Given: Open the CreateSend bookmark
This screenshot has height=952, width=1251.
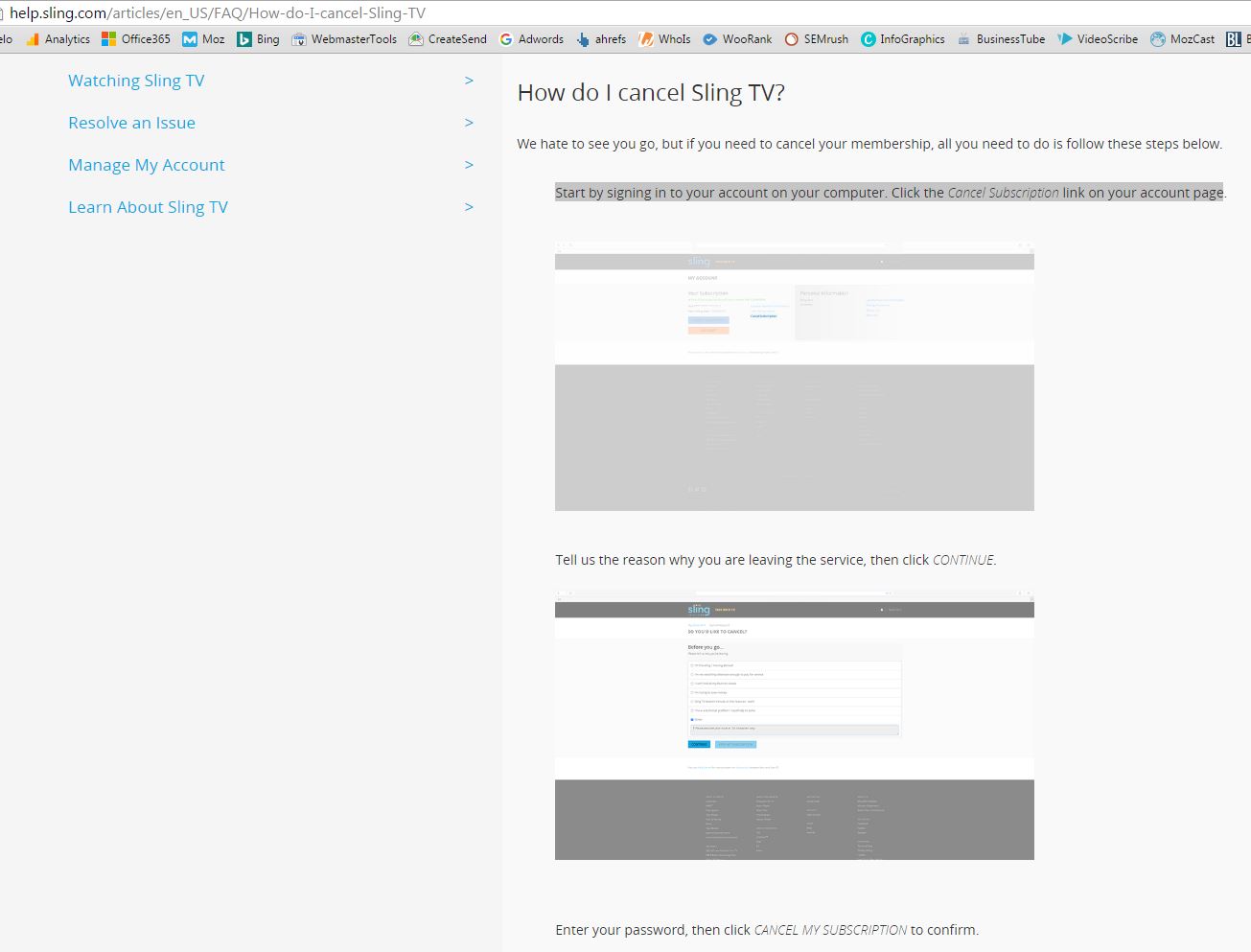Looking at the screenshot, I should click(x=448, y=39).
